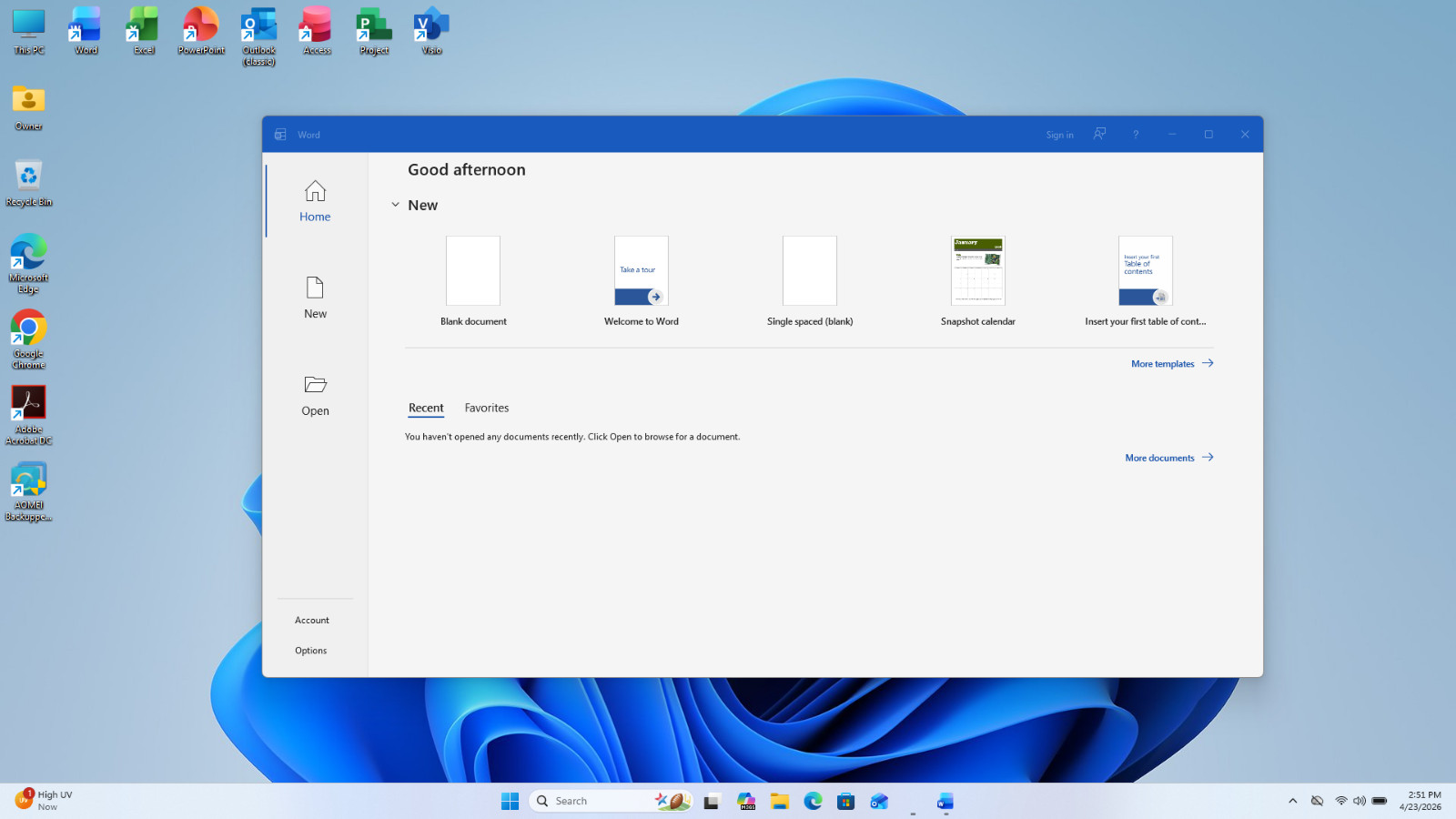The height and width of the screenshot is (819, 1456).
Task: Select the PowerPoint desktop shortcut
Action: [x=201, y=32]
